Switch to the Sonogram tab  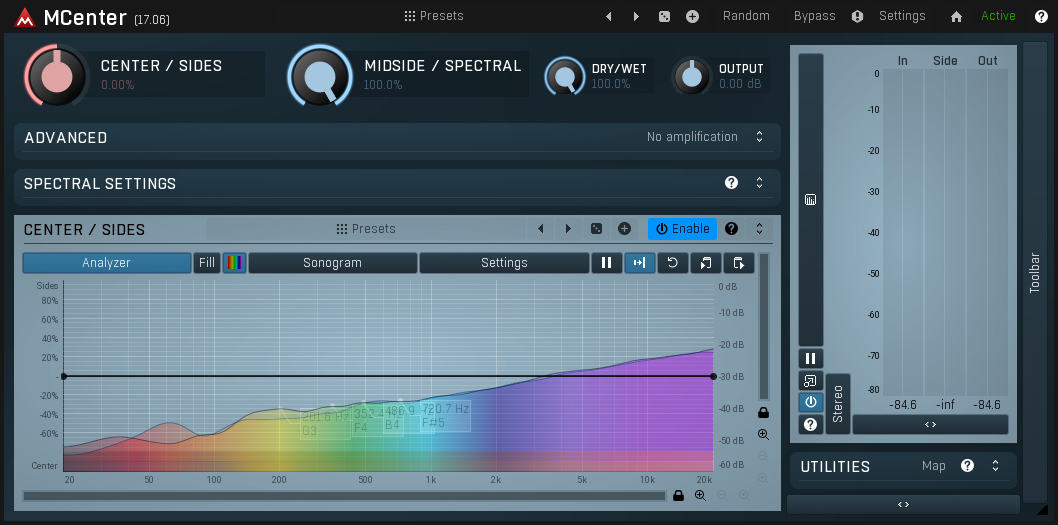[x=332, y=263]
